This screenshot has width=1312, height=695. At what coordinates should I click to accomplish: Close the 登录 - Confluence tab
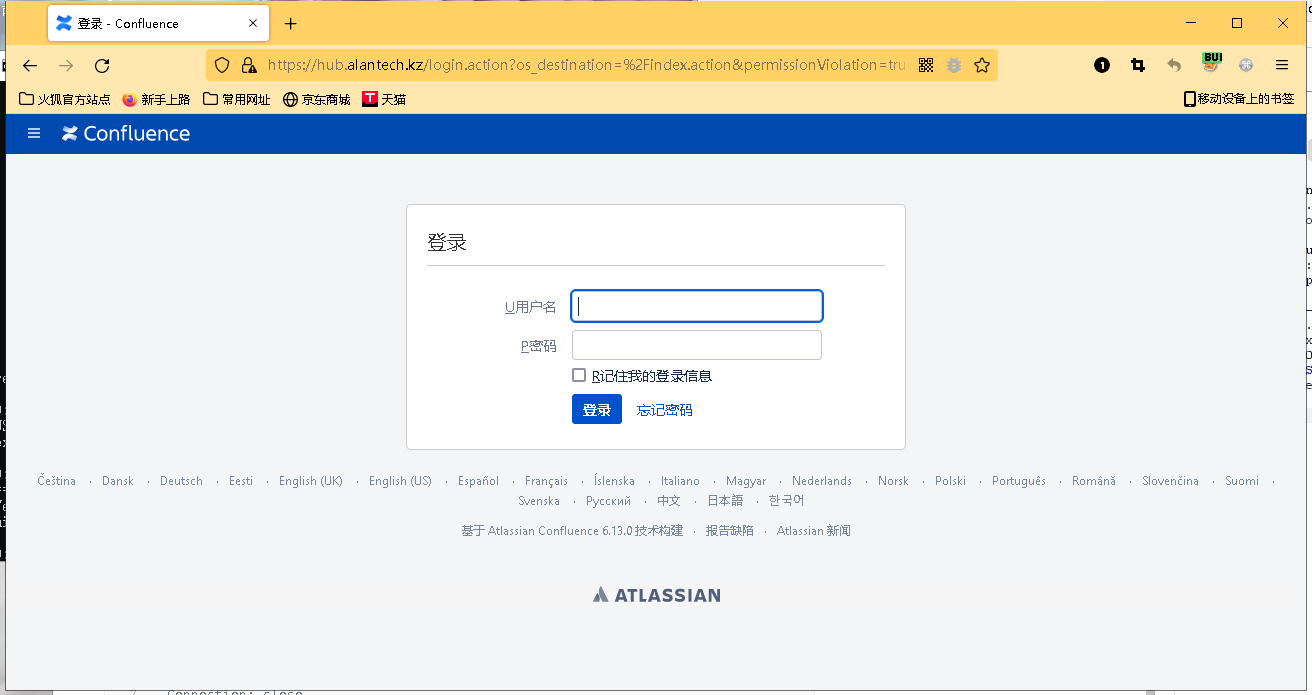click(x=253, y=23)
